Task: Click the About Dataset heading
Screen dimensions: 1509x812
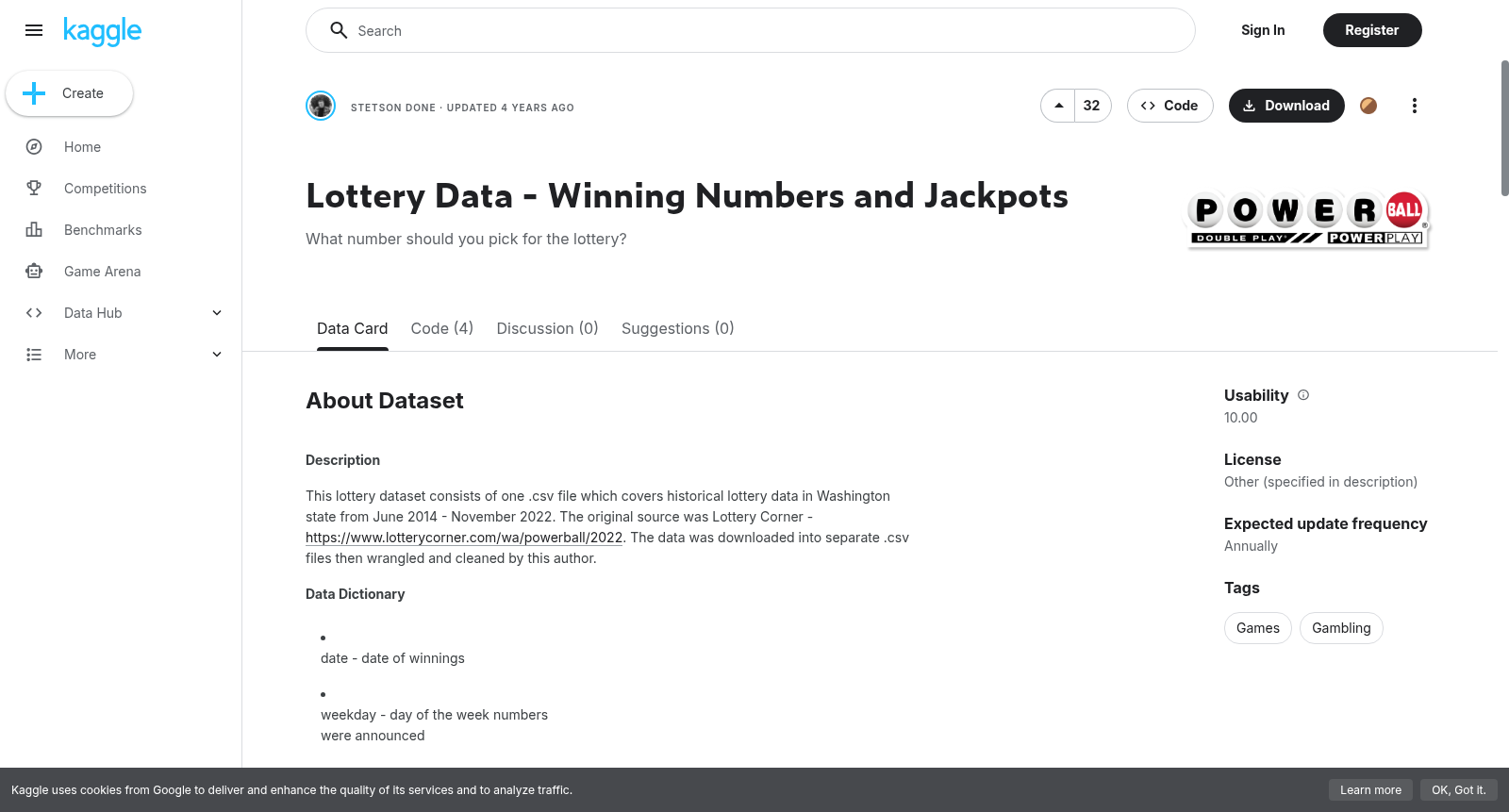Action: tap(385, 401)
